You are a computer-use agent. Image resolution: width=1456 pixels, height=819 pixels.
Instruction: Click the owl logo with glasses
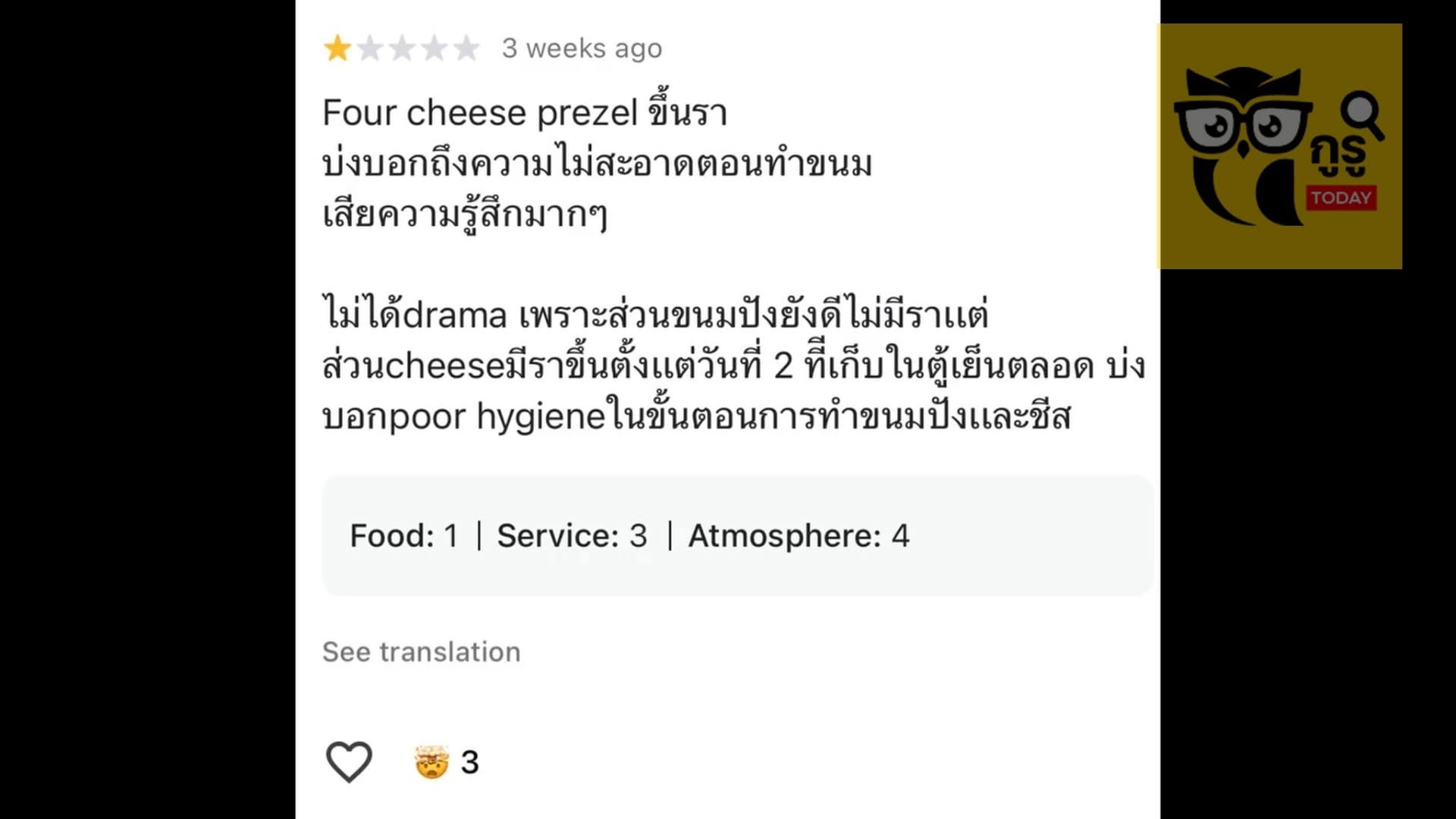coord(1242,146)
